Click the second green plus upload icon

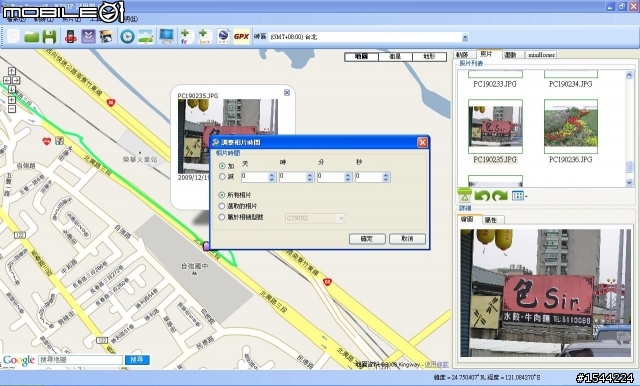pyautogui.click(x=205, y=37)
